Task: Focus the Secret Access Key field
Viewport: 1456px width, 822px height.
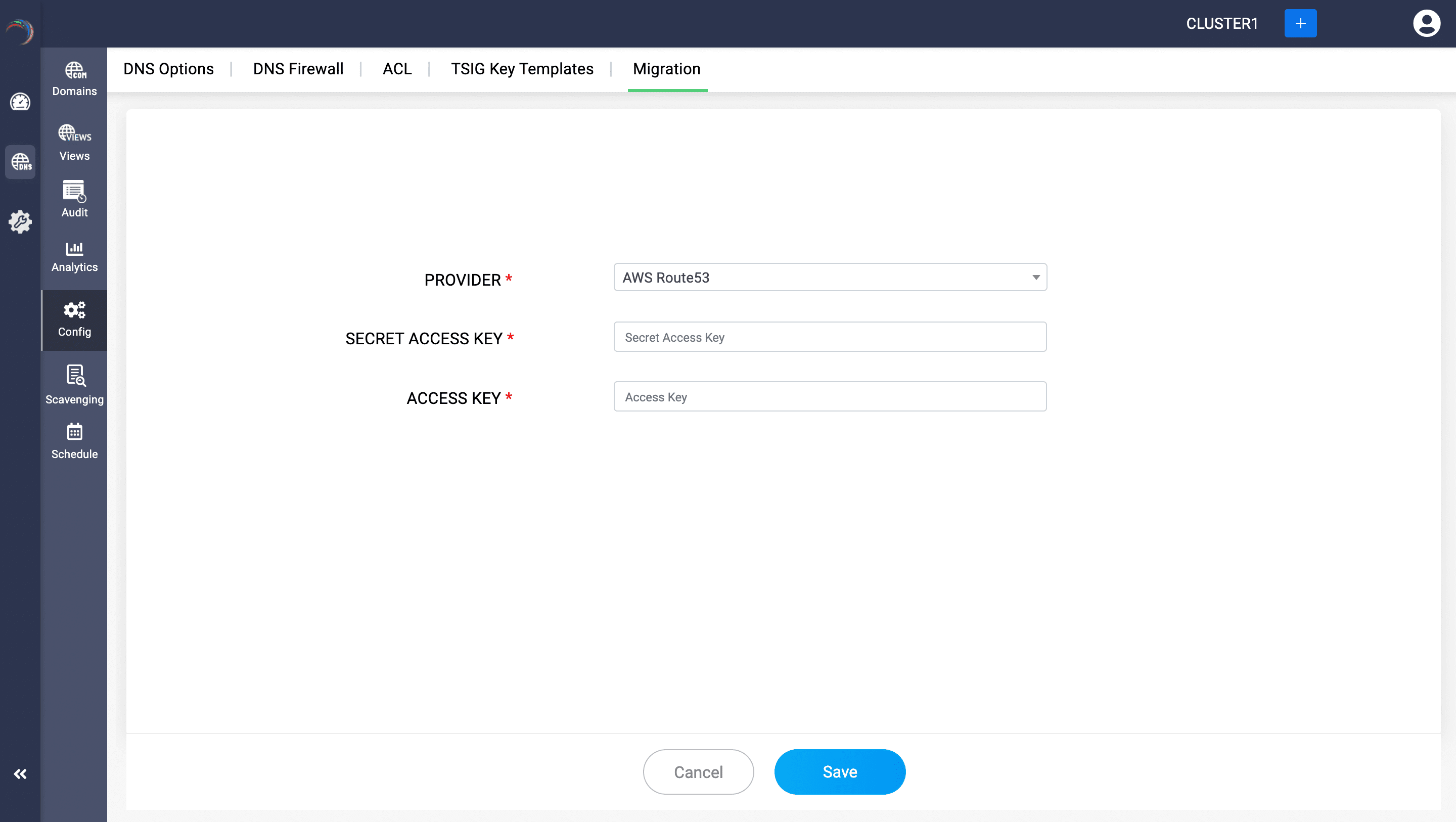Action: 830,337
